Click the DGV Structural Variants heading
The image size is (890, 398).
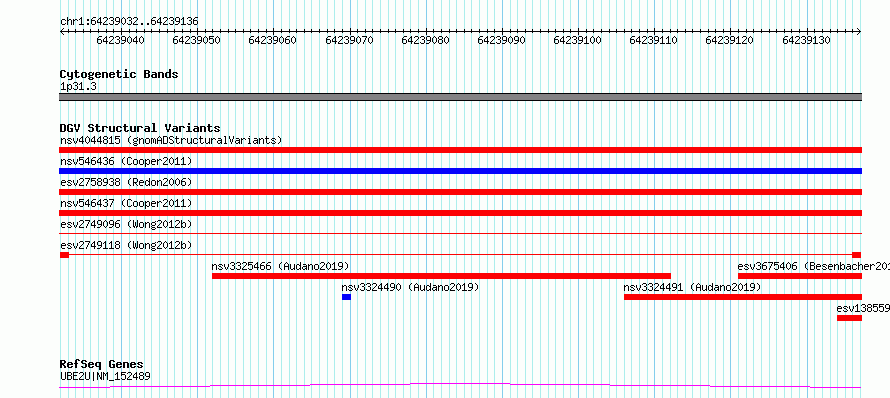pyautogui.click(x=140, y=128)
